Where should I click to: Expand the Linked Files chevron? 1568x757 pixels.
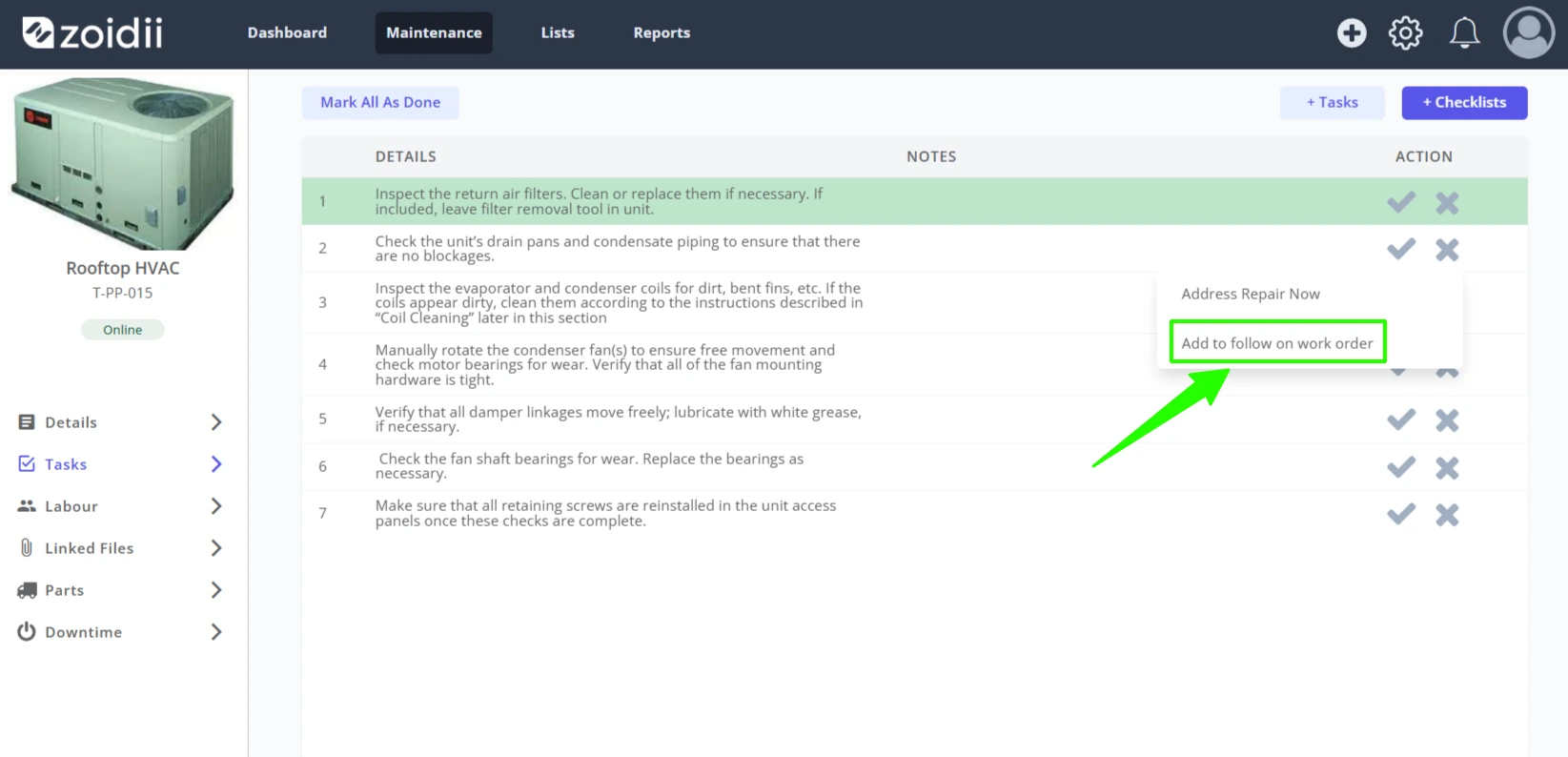coord(216,548)
